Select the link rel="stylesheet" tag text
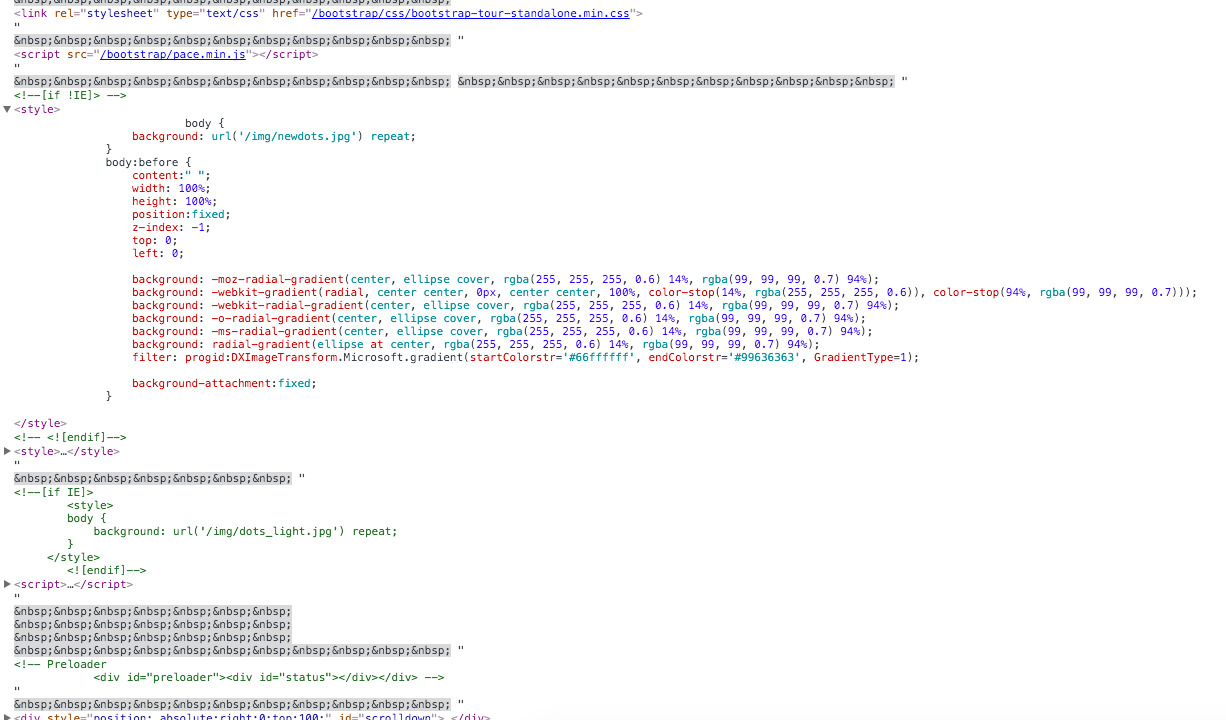 point(328,14)
